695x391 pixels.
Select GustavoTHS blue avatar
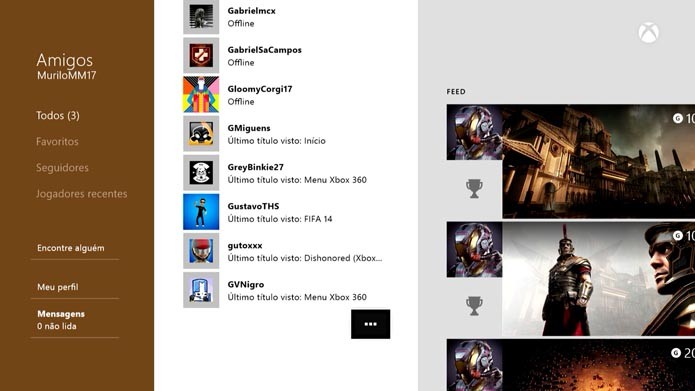[201, 211]
